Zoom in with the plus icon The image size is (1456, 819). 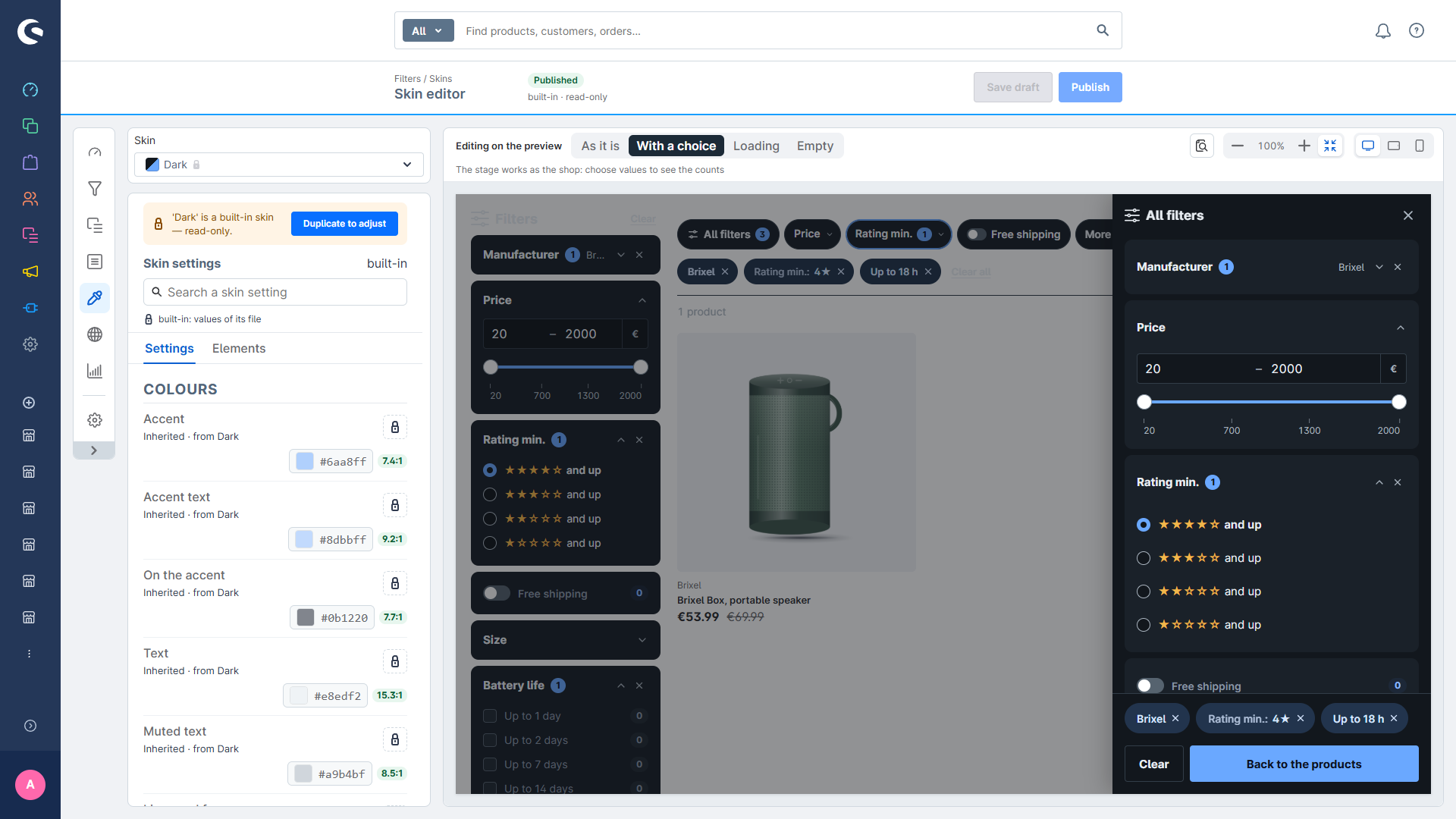pos(1304,146)
